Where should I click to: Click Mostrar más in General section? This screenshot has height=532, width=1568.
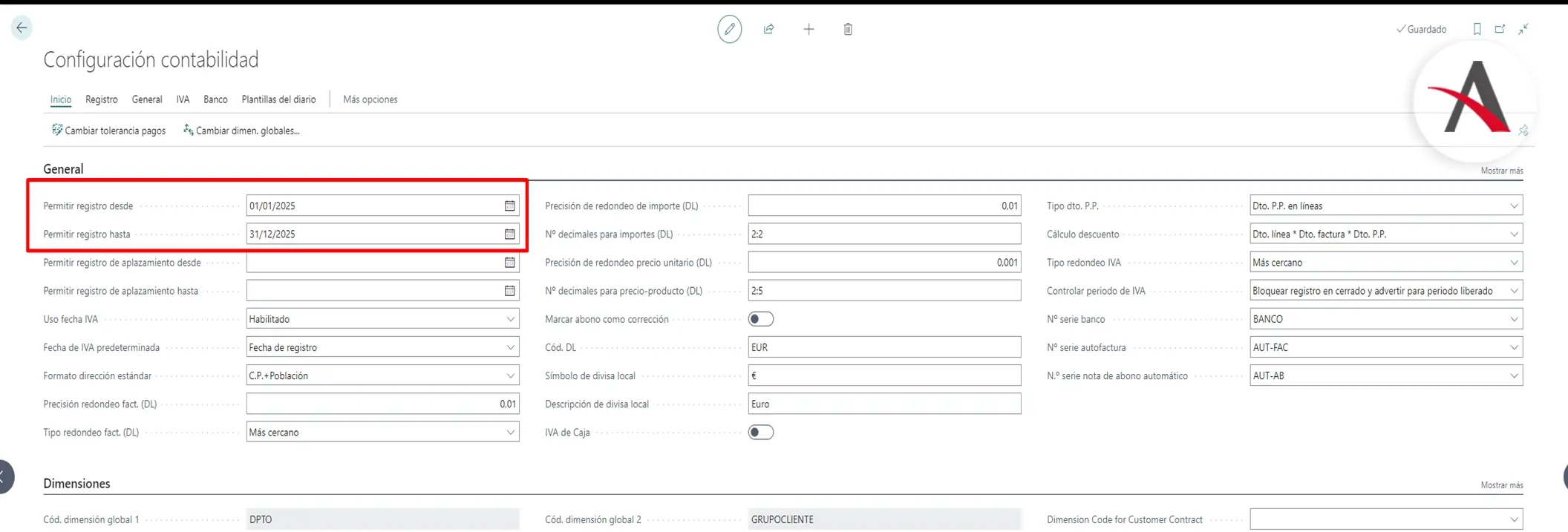tap(1501, 171)
